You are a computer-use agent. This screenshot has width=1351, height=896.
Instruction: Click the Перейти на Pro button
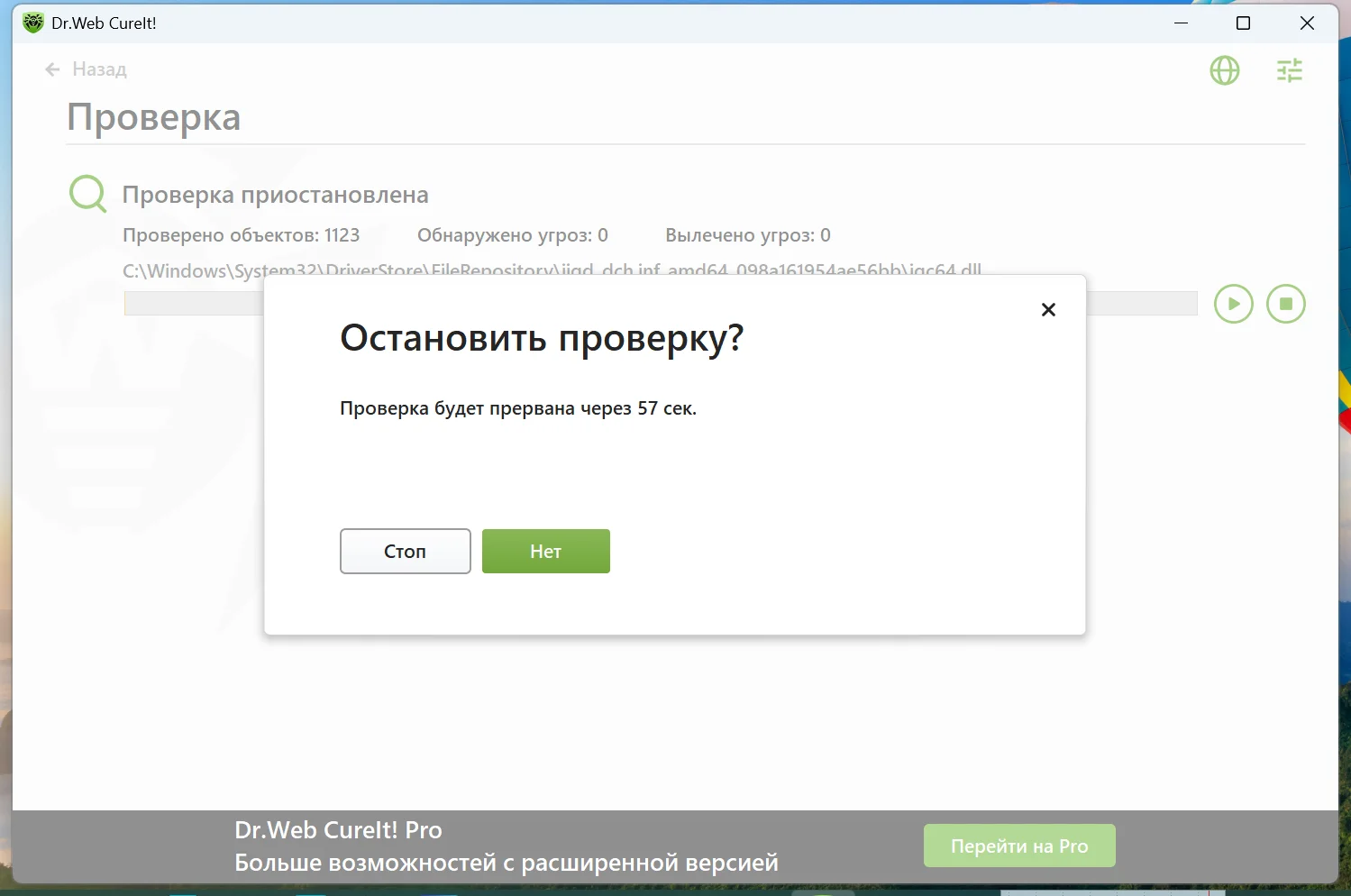tap(1019, 846)
